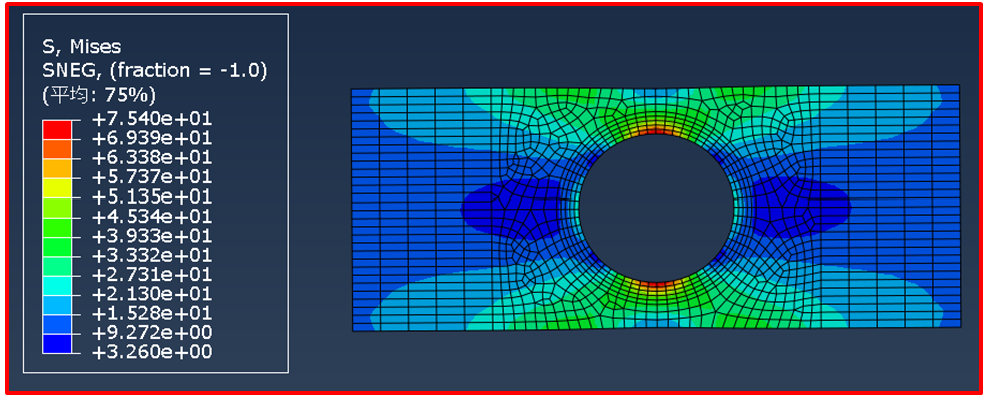
Task: Click the yellow legend color band
Action: [x=56, y=187]
